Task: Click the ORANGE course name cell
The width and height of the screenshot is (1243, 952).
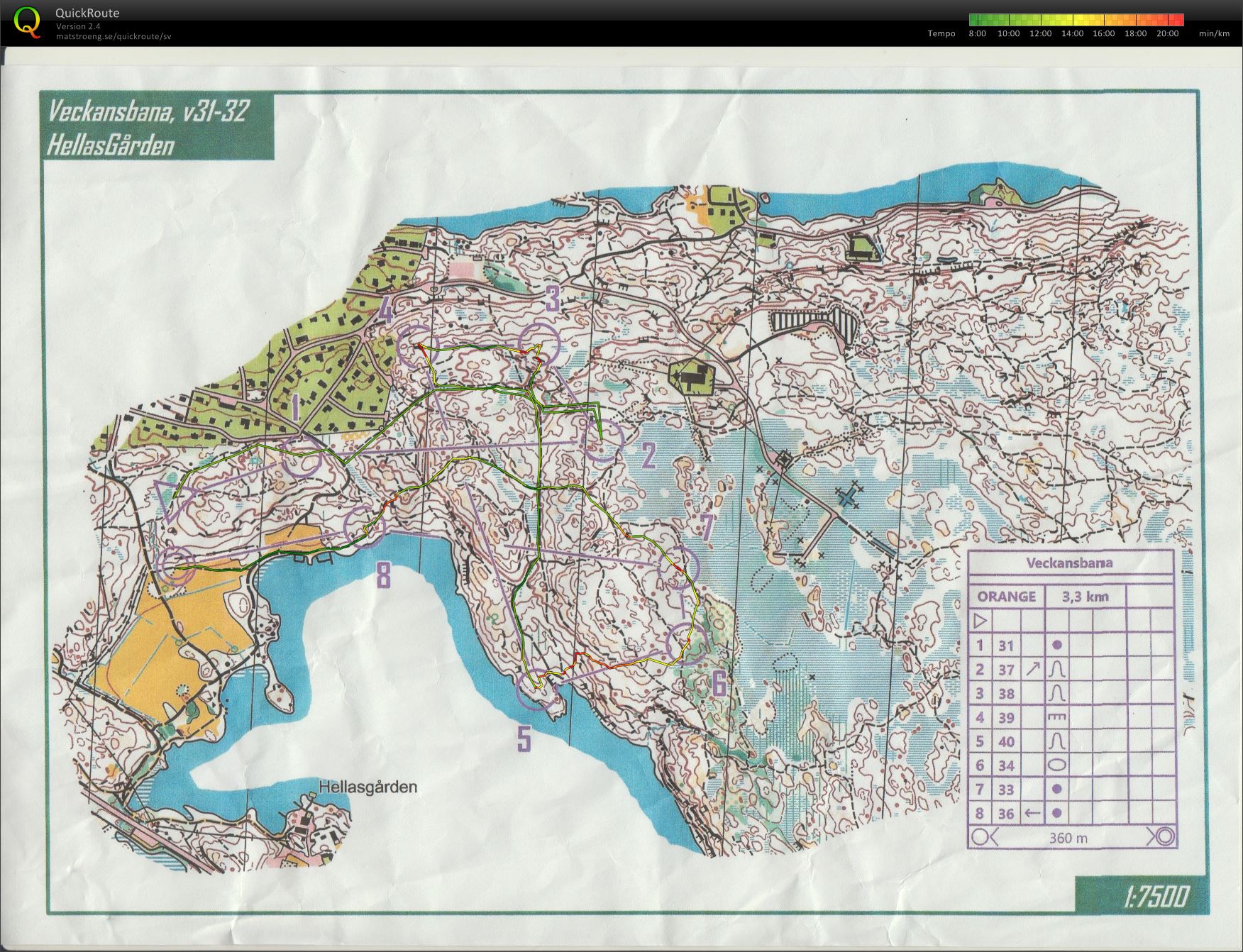Action: 1006,596
